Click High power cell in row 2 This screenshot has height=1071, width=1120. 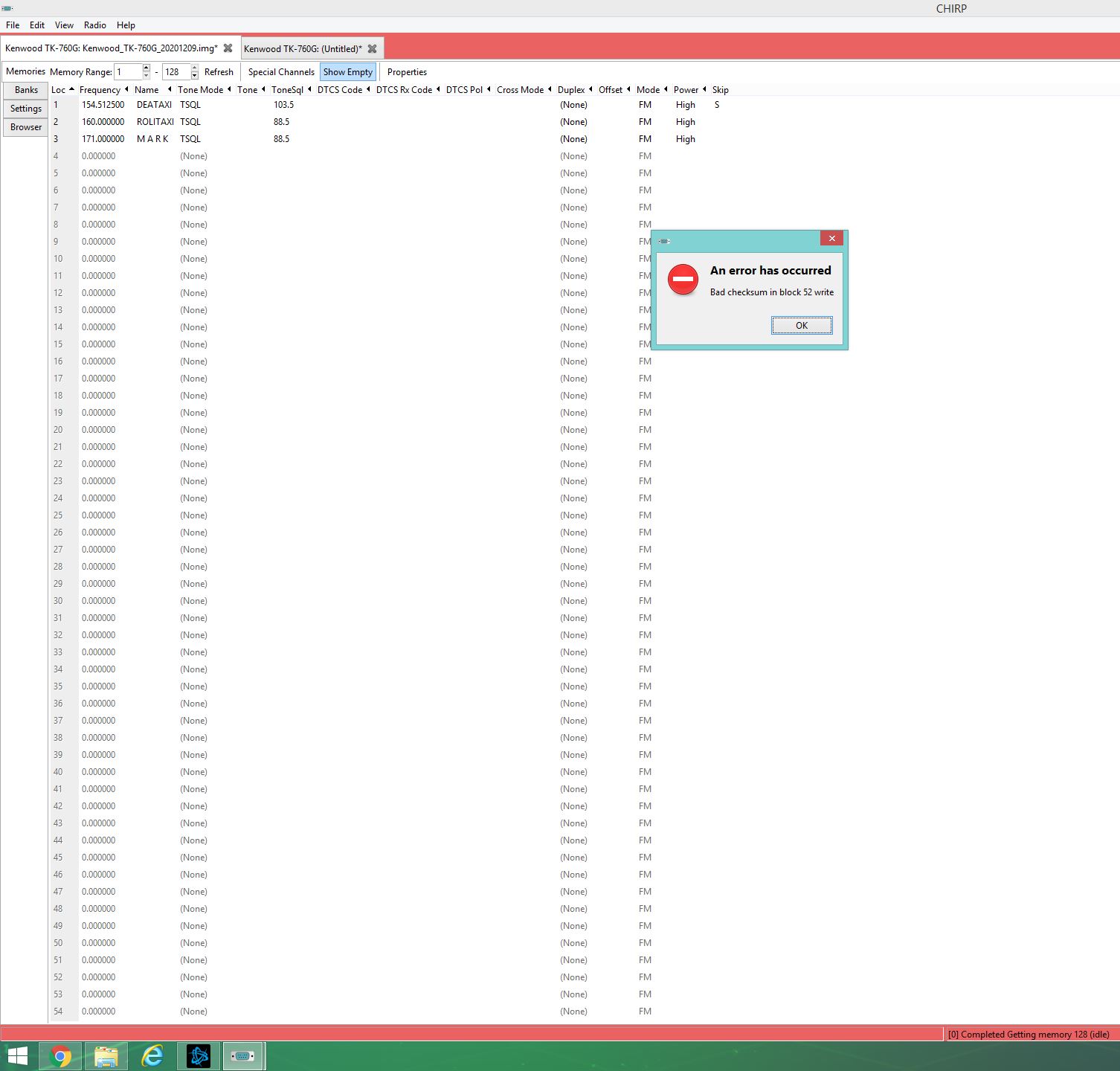pyautogui.click(x=686, y=122)
